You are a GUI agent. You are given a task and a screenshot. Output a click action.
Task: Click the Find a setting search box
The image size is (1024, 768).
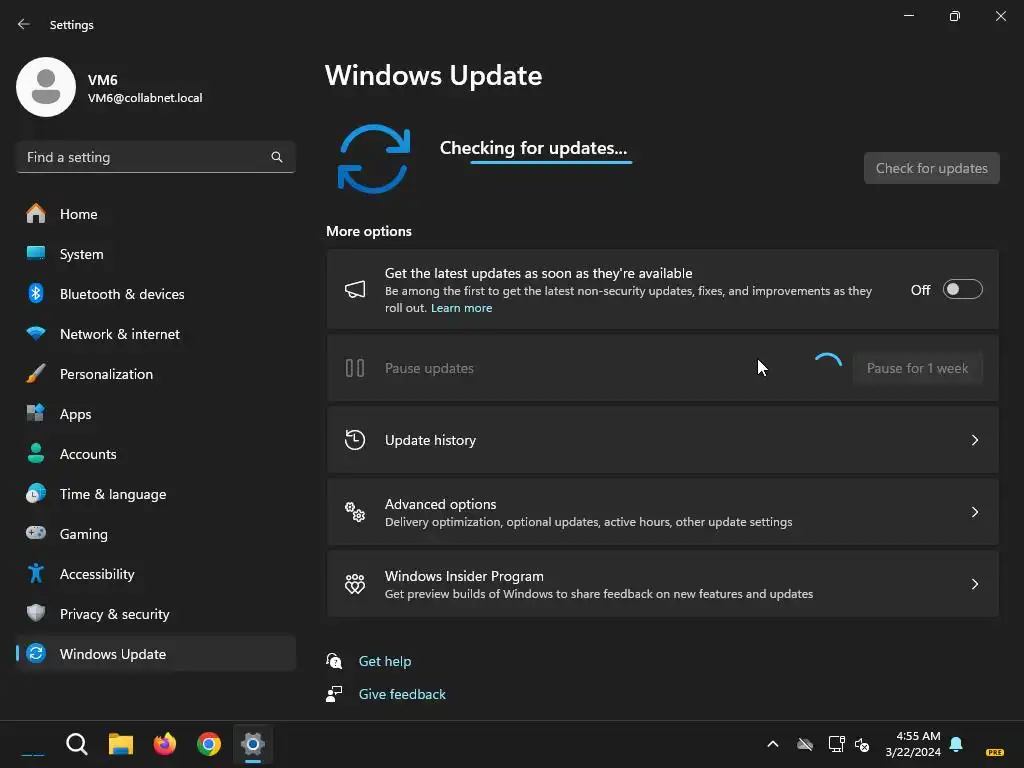[155, 157]
